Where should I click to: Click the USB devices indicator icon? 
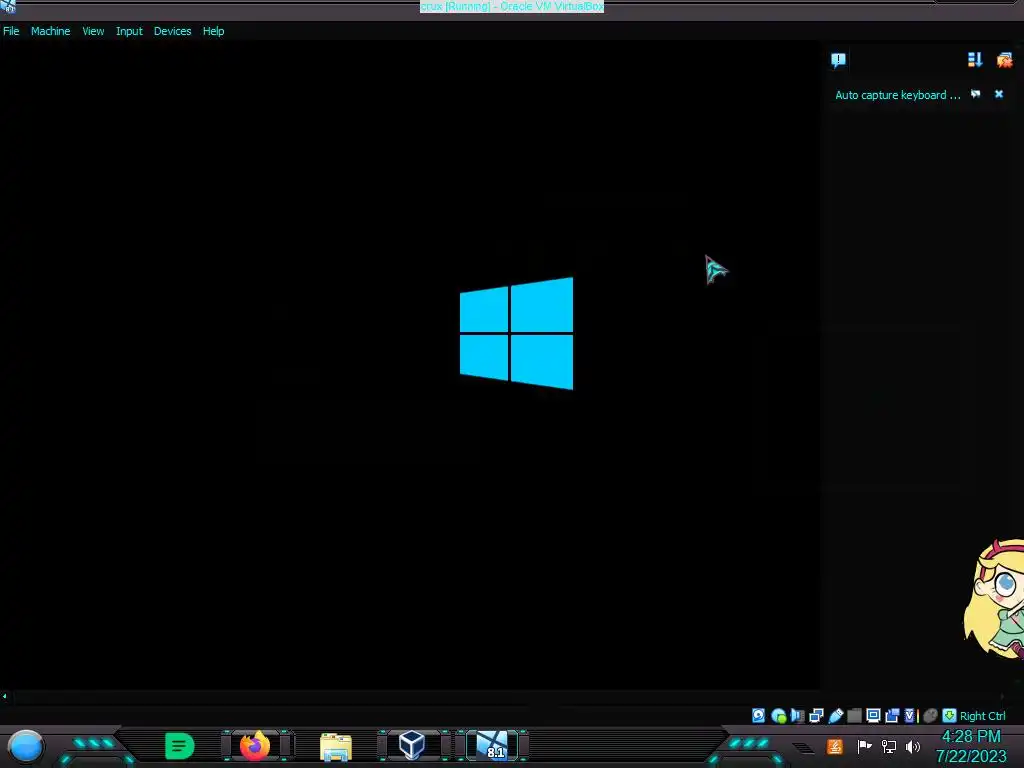click(835, 716)
